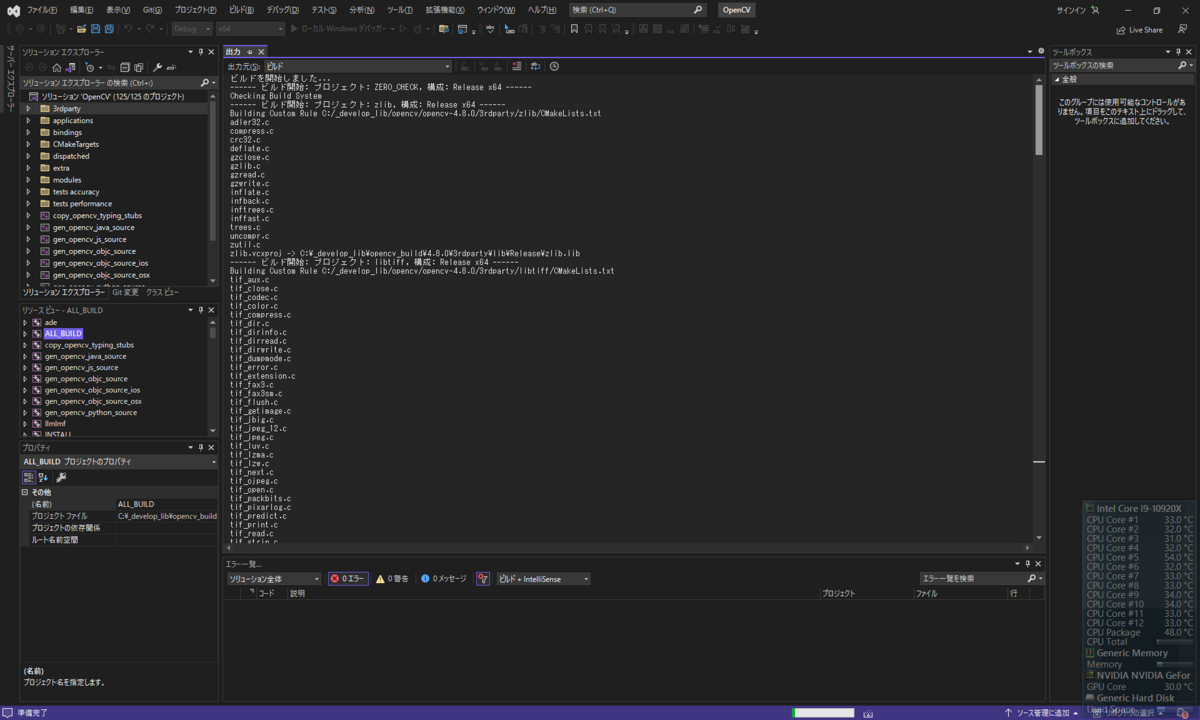Toggle the 0 Warnings filter button
Screen dimensions: 1200x720
tap(392, 578)
